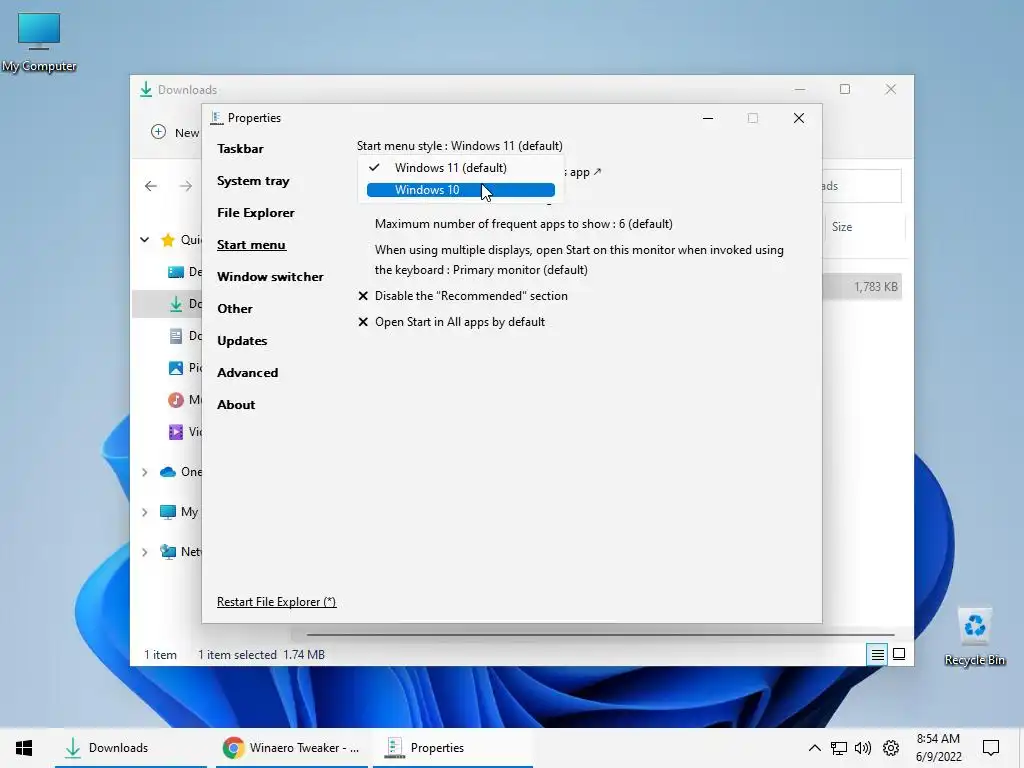1024x768 pixels.
Task: Open the settings gear tray icon
Action: [891, 748]
